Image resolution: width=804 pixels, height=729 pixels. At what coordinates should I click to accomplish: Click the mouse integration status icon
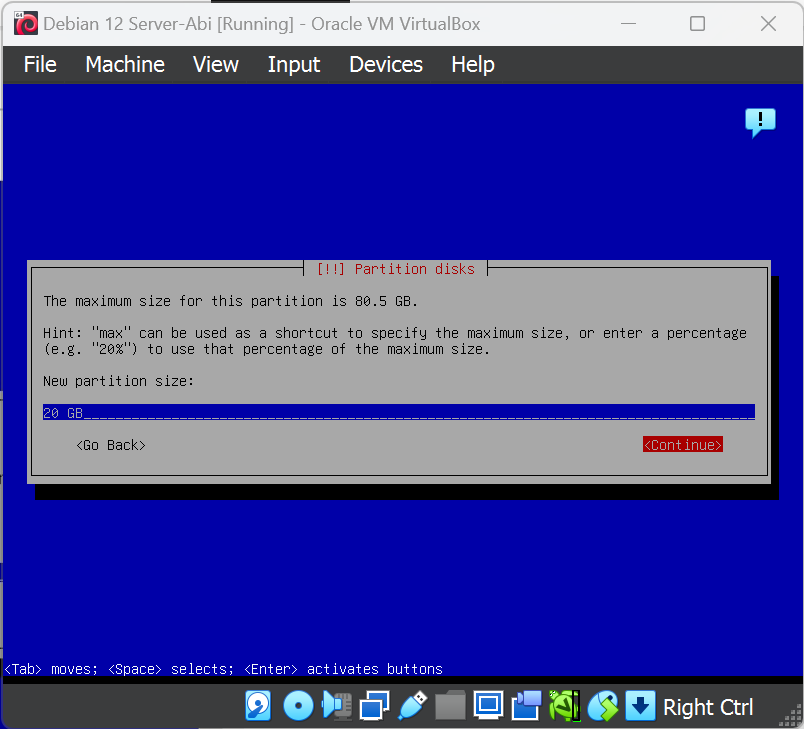pyautogui.click(x=602, y=706)
